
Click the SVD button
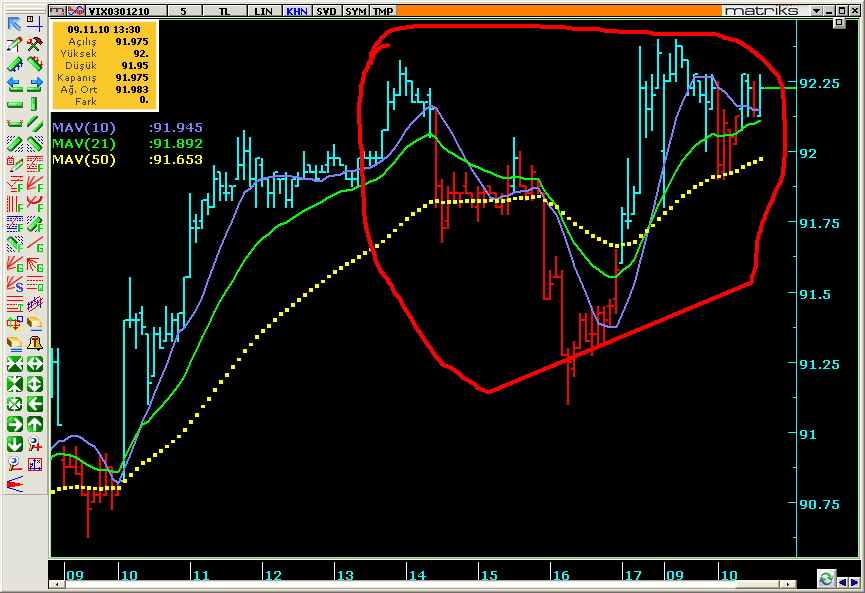(326, 11)
